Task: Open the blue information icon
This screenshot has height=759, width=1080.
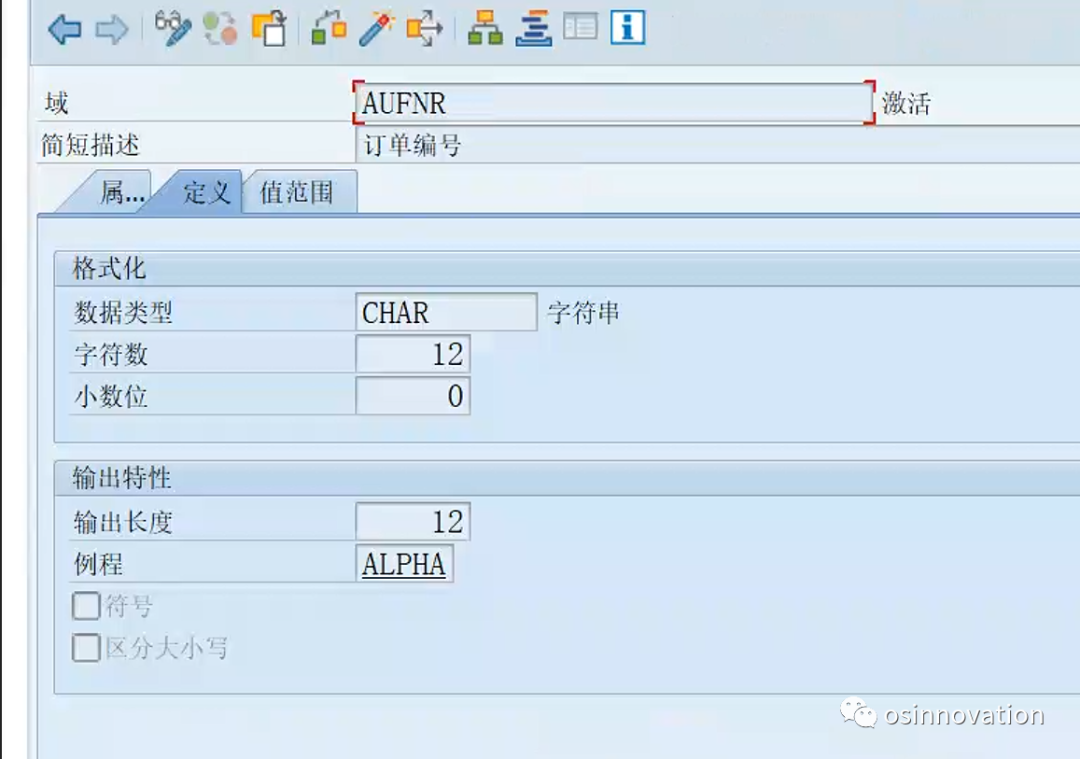Action: 627,28
